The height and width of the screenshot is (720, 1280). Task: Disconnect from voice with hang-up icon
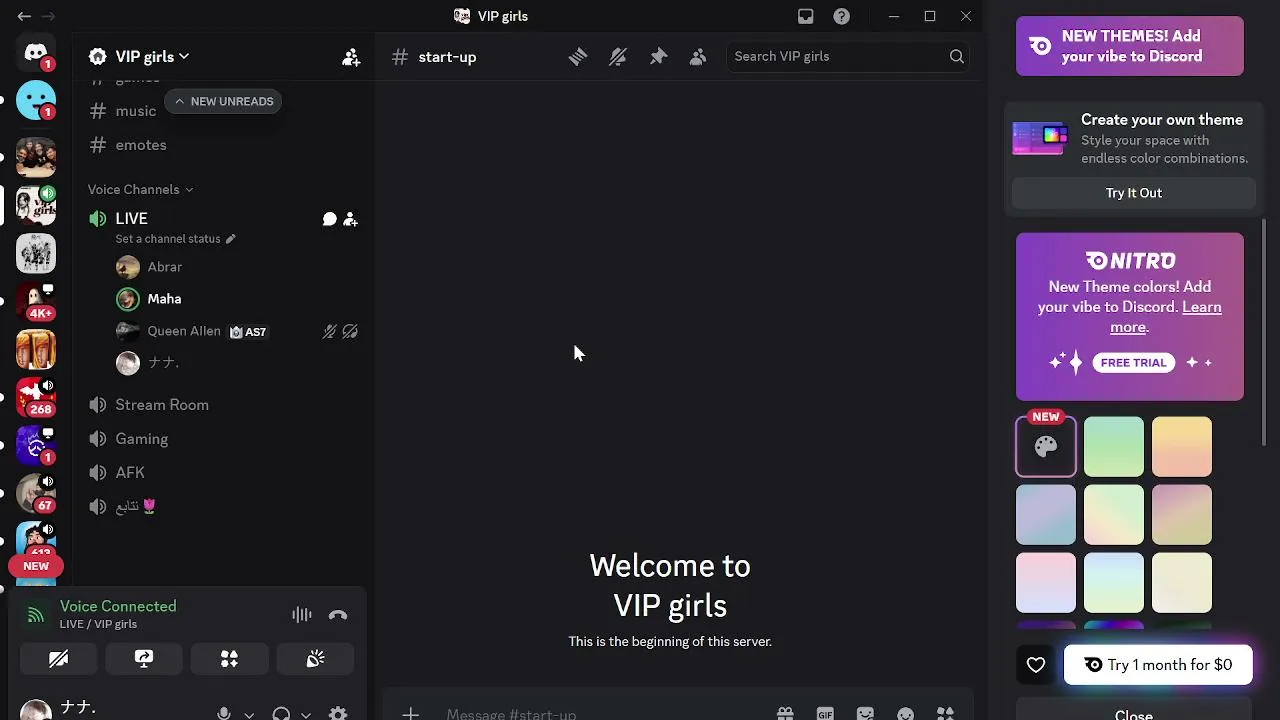(x=338, y=615)
